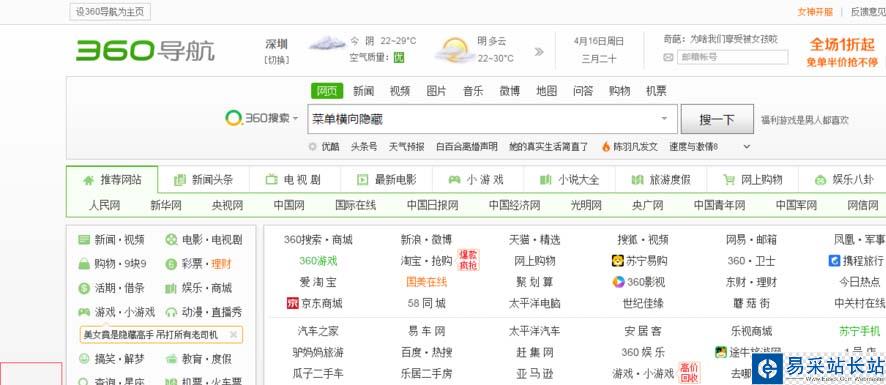Close the 美女真是隐藏高手 tip banner
This screenshot has width=886, height=385.
point(233,335)
